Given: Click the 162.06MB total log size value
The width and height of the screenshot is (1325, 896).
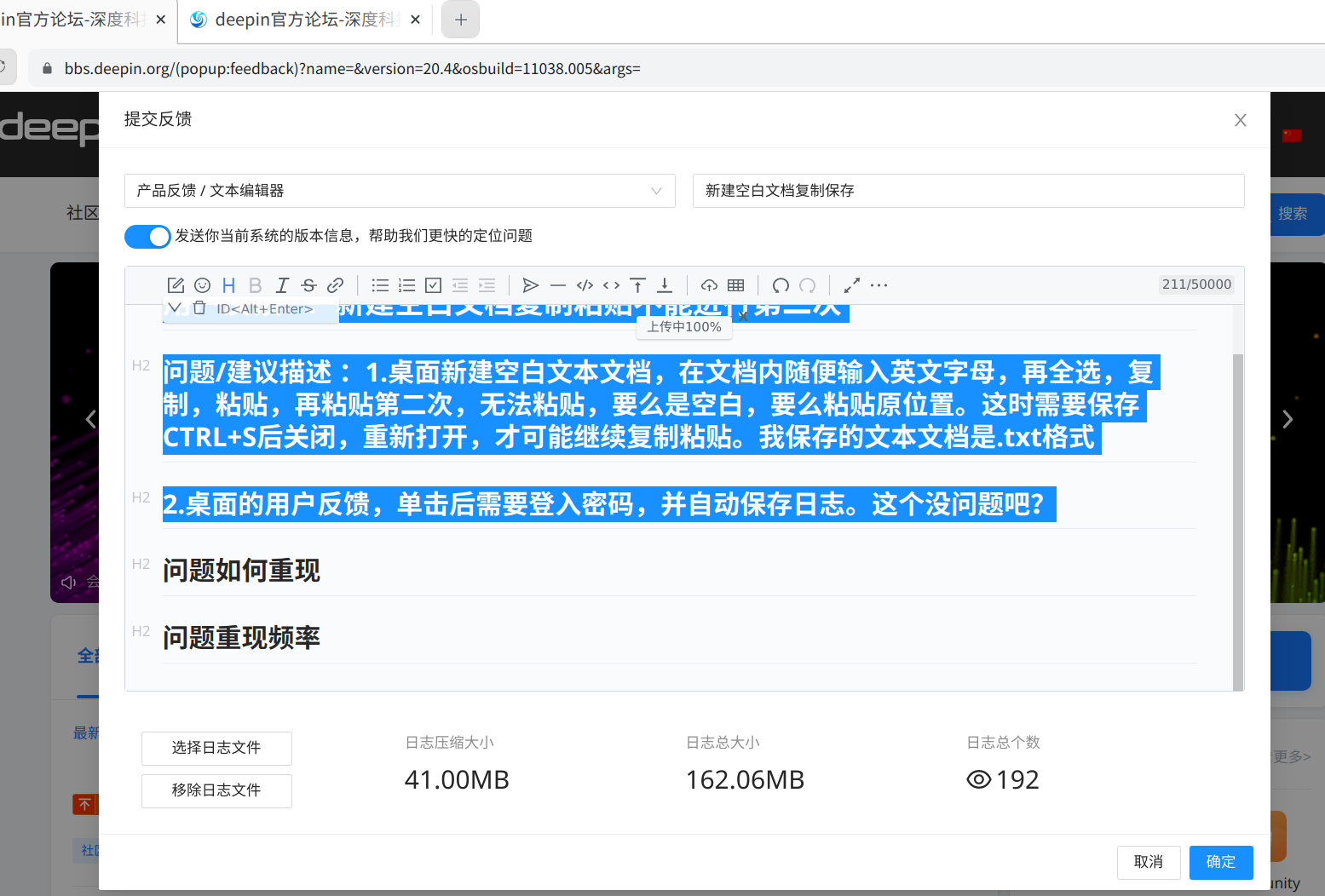Looking at the screenshot, I should (745, 779).
